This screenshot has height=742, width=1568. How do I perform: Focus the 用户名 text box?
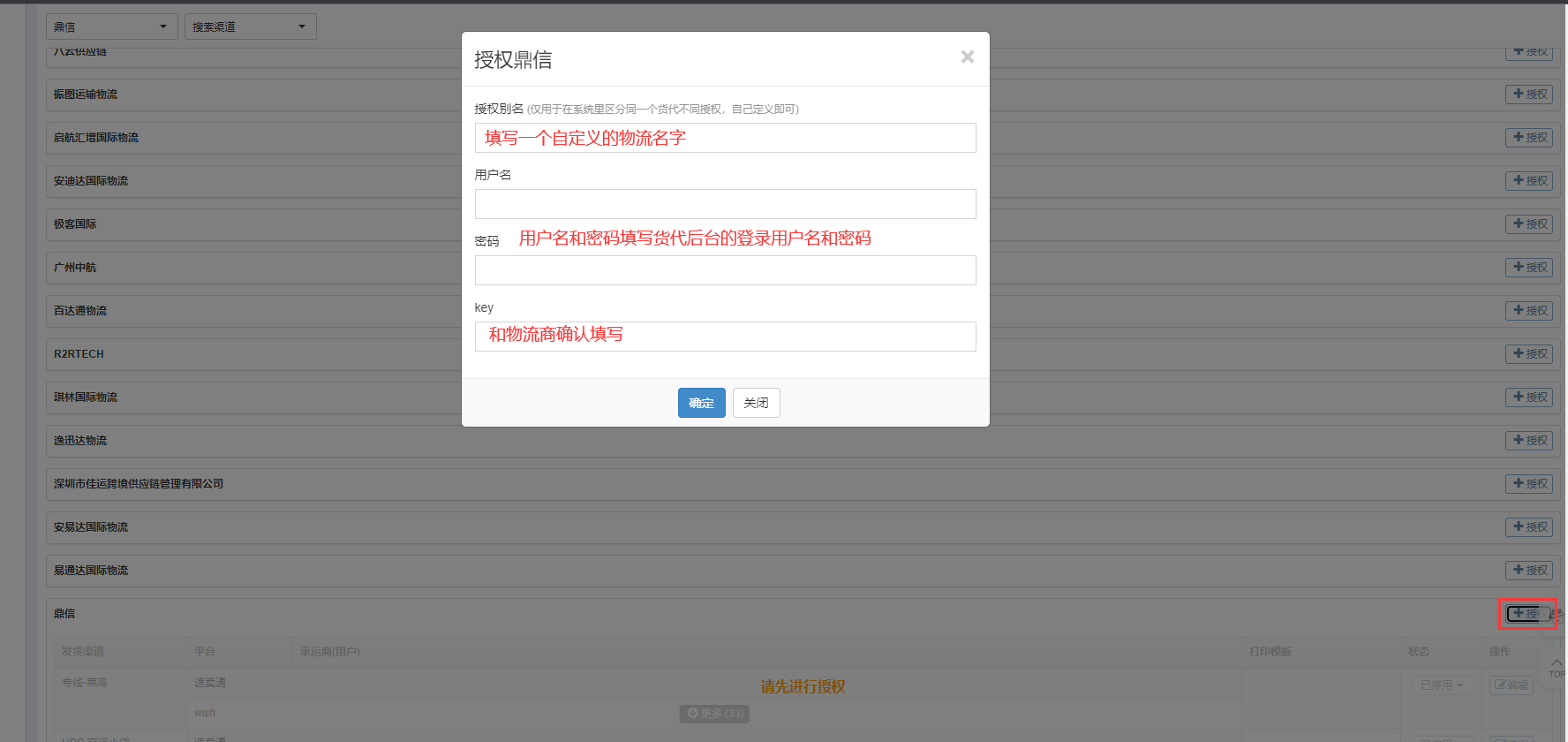(725, 204)
